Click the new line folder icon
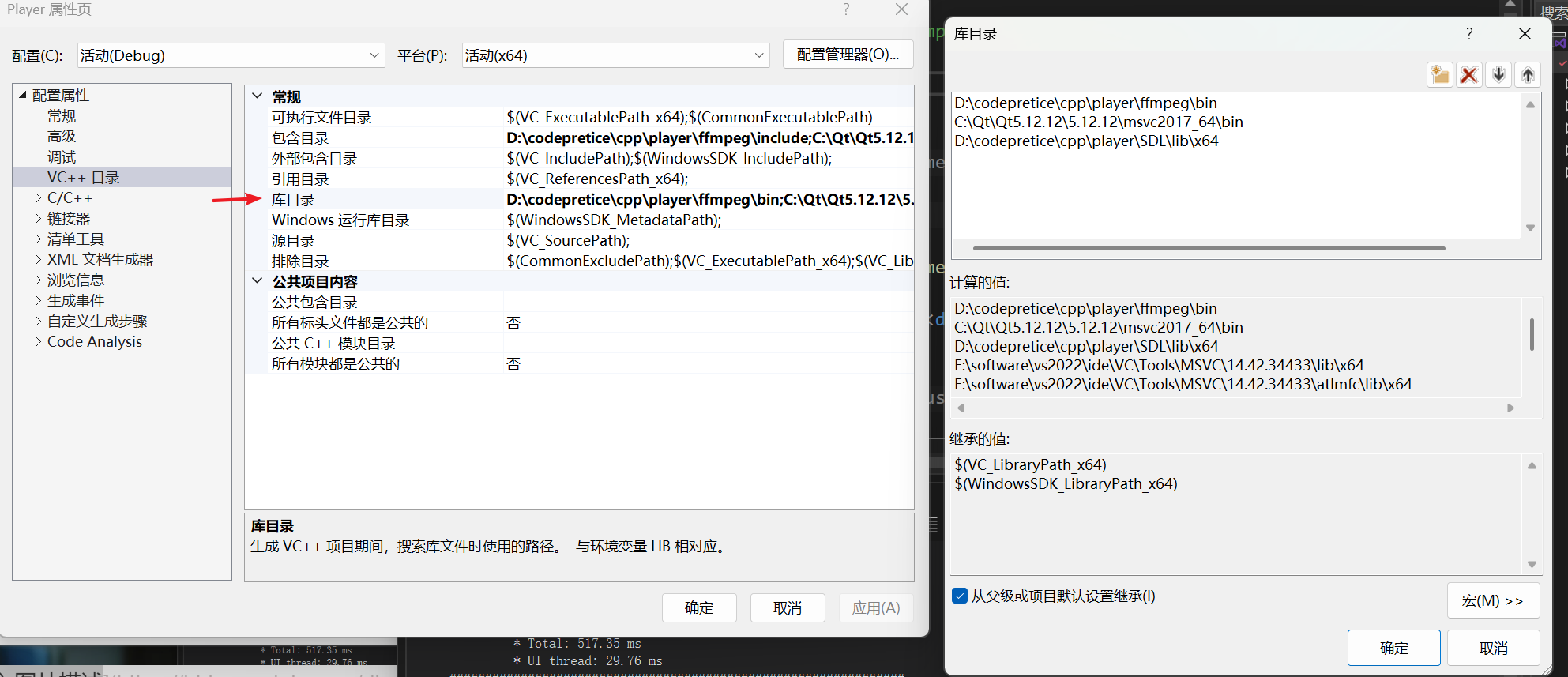This screenshot has width=1568, height=677. [x=1440, y=75]
